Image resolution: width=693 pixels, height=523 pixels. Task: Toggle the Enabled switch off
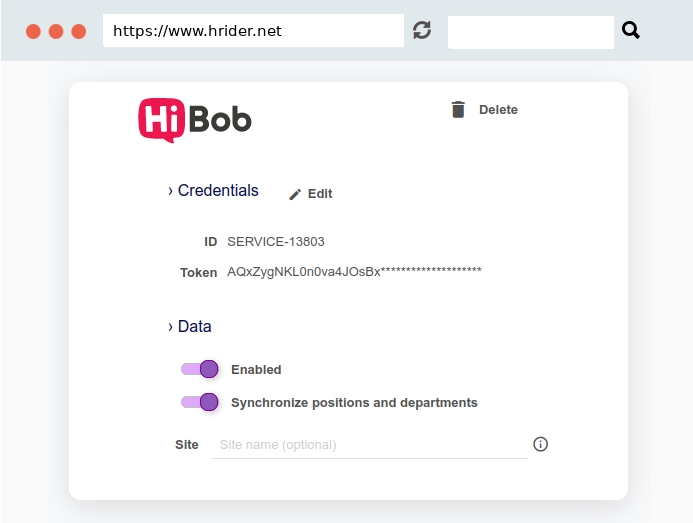[200, 369]
